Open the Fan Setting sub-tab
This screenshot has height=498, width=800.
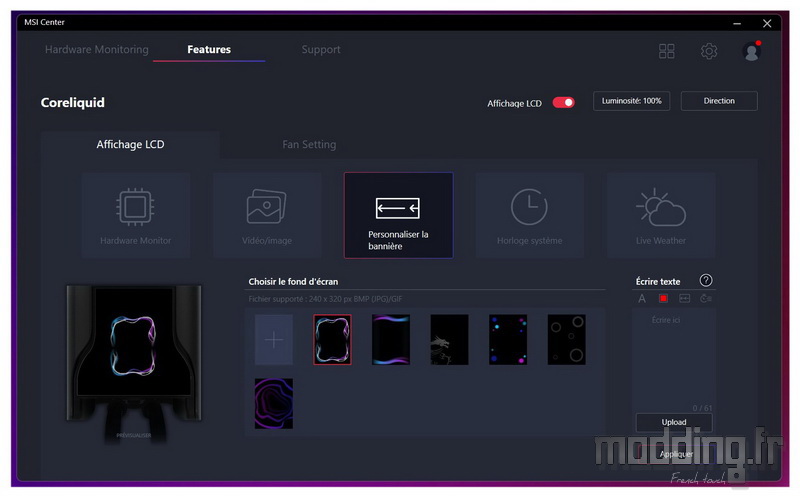point(309,144)
